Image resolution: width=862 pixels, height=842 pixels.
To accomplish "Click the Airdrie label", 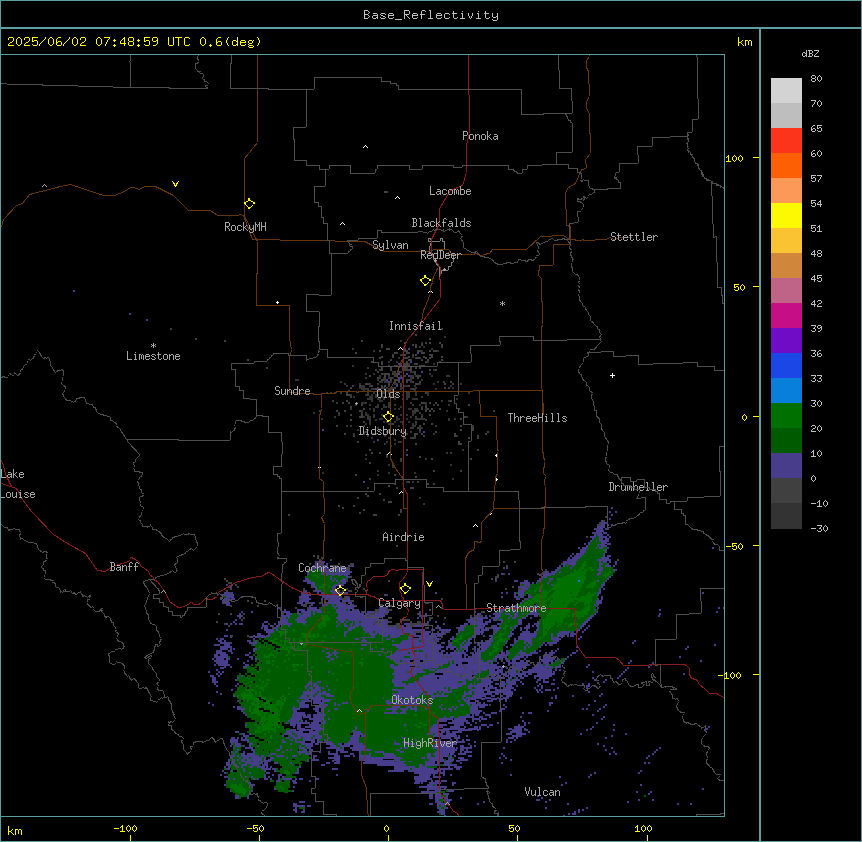I will (x=404, y=537).
